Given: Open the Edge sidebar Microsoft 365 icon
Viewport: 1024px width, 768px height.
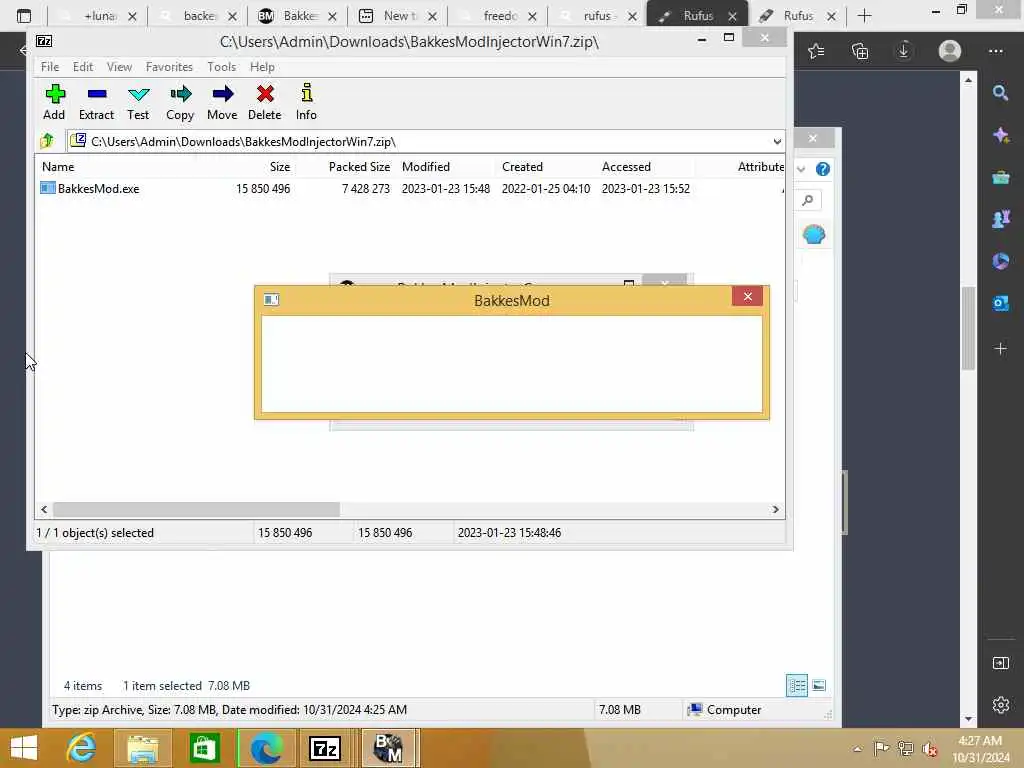Looking at the screenshot, I should (x=1000, y=261).
